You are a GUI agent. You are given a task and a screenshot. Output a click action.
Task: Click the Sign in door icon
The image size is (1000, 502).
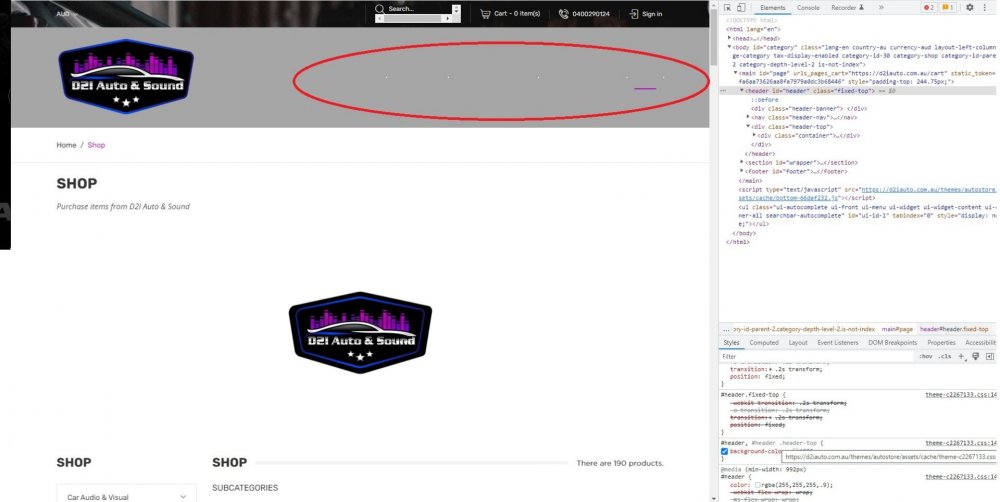[x=634, y=13]
